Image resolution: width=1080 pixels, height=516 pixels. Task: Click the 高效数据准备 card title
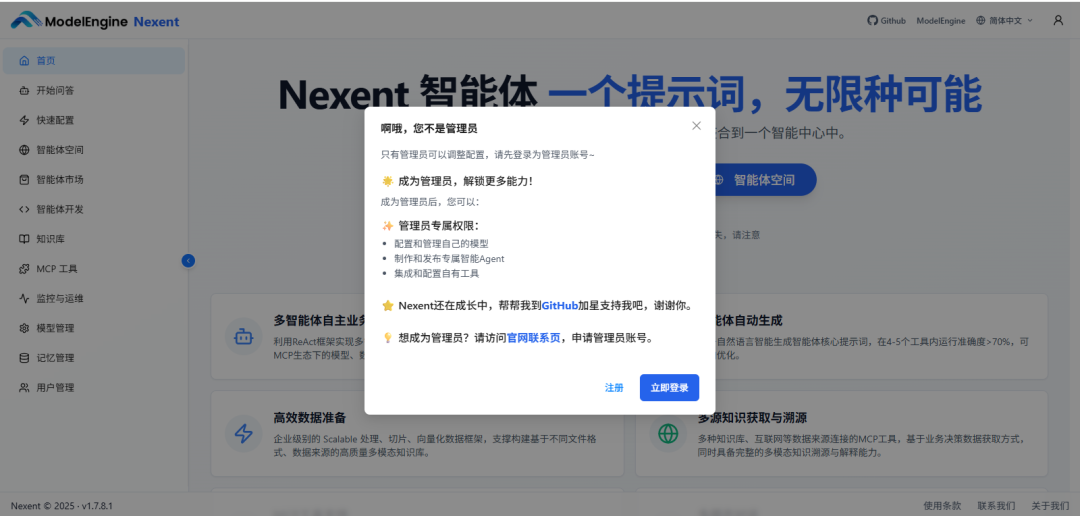click(309, 418)
